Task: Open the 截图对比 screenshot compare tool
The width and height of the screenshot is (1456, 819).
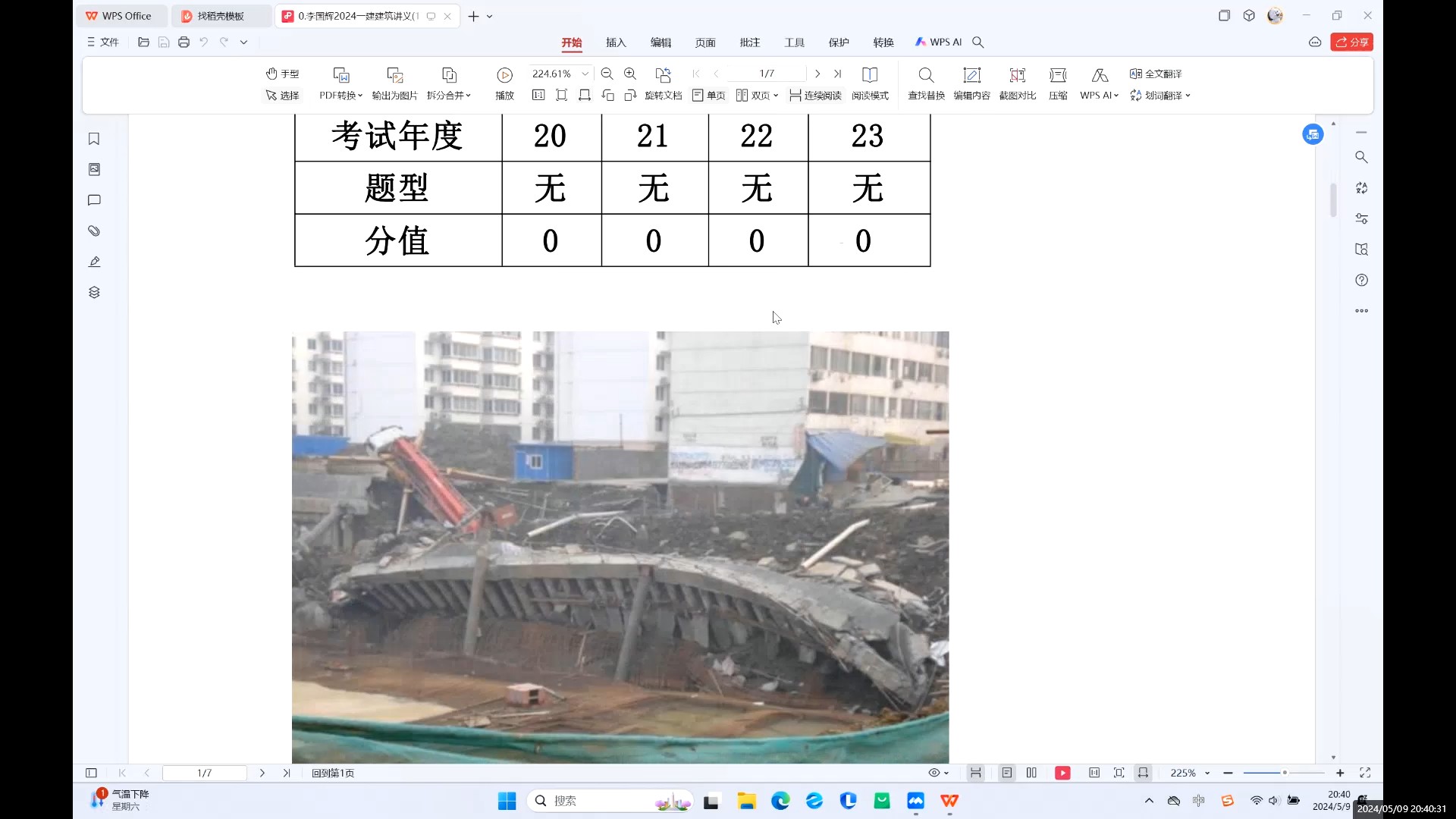Action: (x=1017, y=83)
